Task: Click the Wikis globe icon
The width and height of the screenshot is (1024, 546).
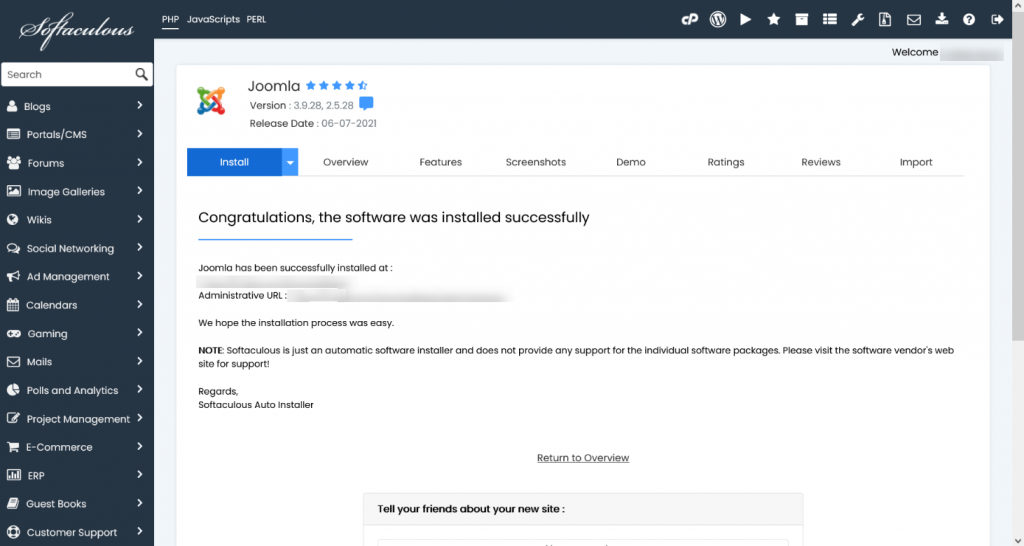Action: click(x=12, y=219)
